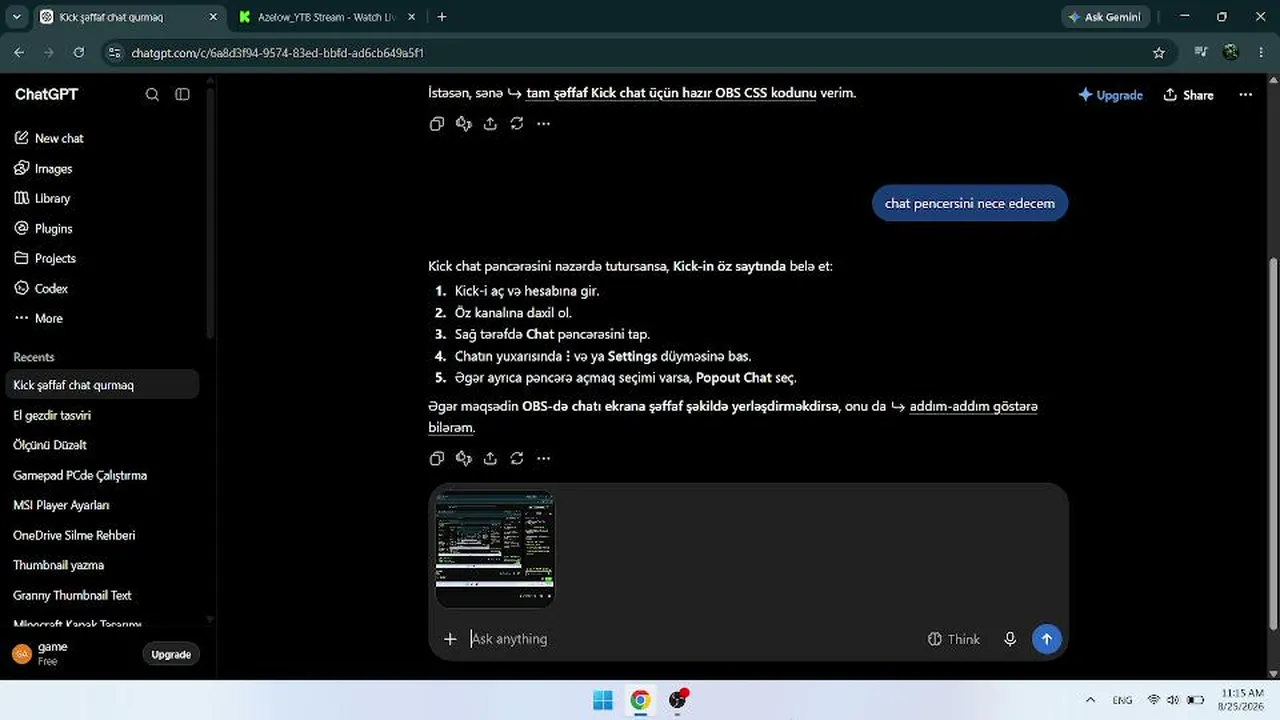The image size is (1280, 720).
Task: Share the reply offering the OBS CSS code
Action: pyautogui.click(x=490, y=124)
